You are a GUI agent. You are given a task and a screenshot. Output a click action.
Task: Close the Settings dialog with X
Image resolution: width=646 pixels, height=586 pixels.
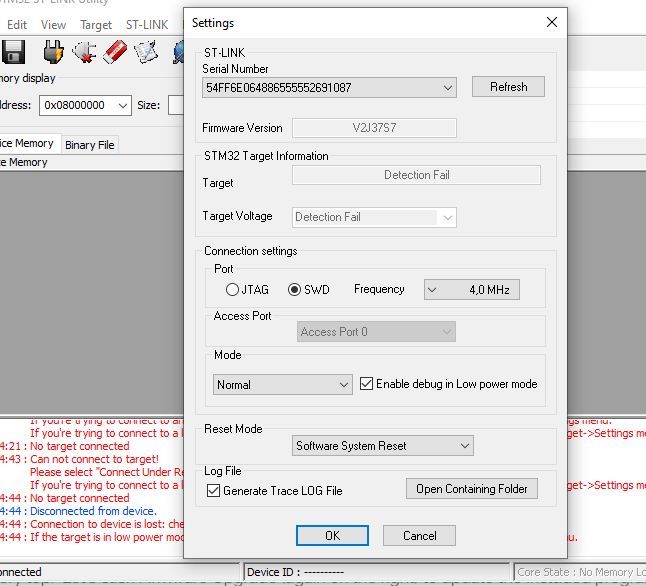[552, 22]
